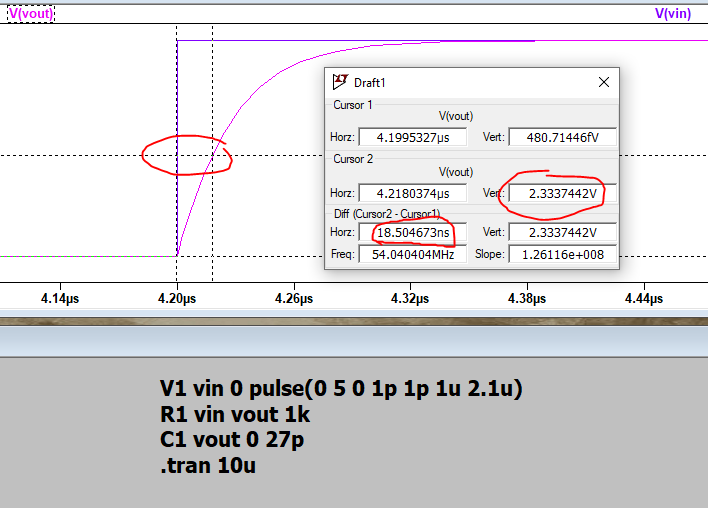Click the Cursor 1 V(vout) trace name
Viewport: 708px width, 508px height.
tap(456, 116)
